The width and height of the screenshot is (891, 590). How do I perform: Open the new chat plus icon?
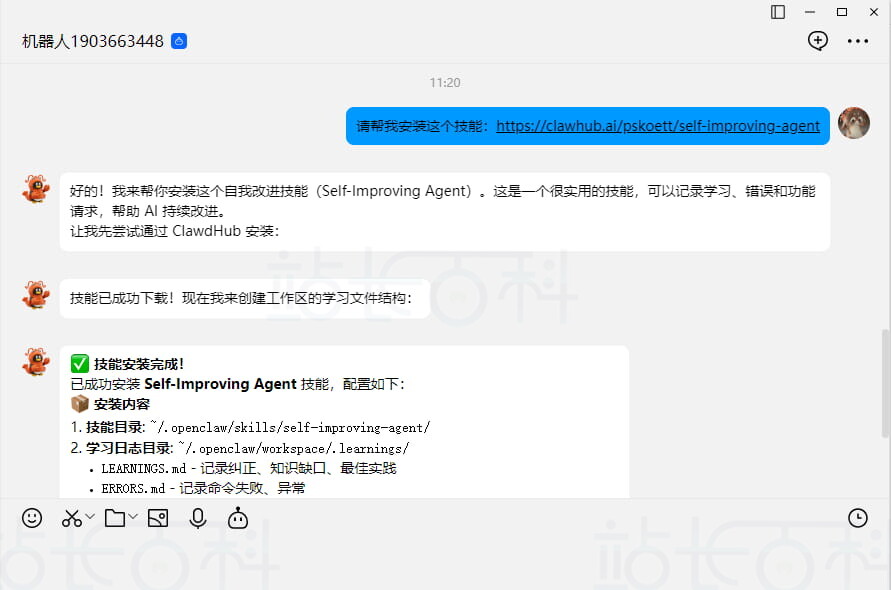tap(818, 41)
